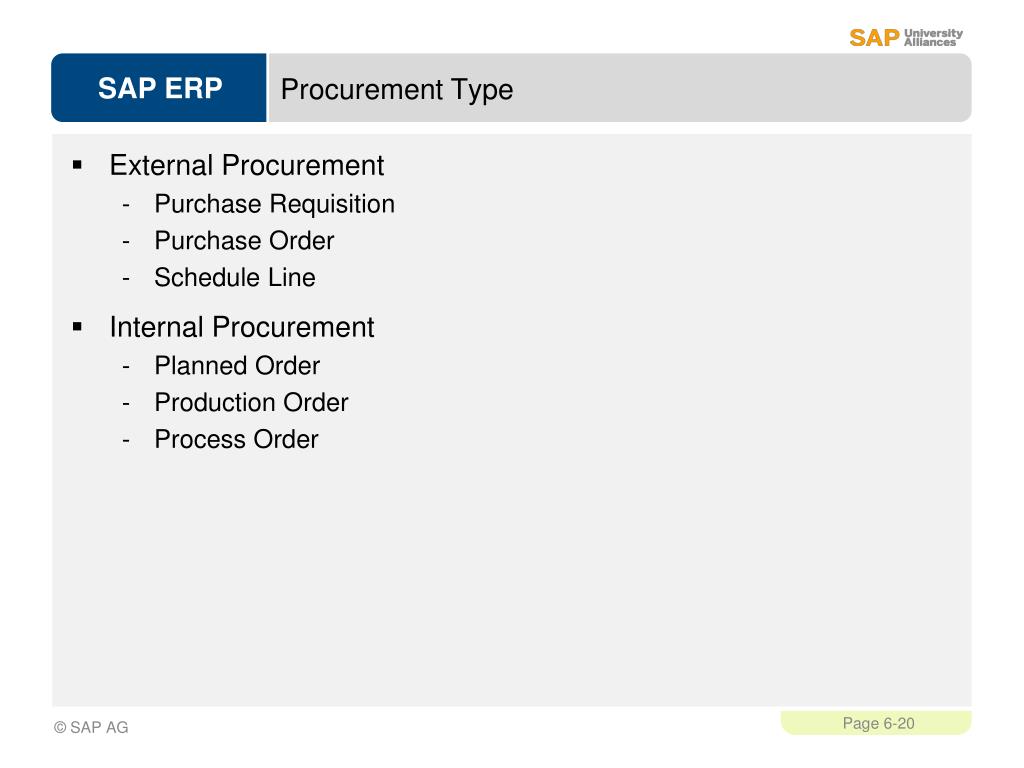The height and width of the screenshot is (768, 1024).
Task: Click the dash before Purchase Requisition
Action: 126,205
